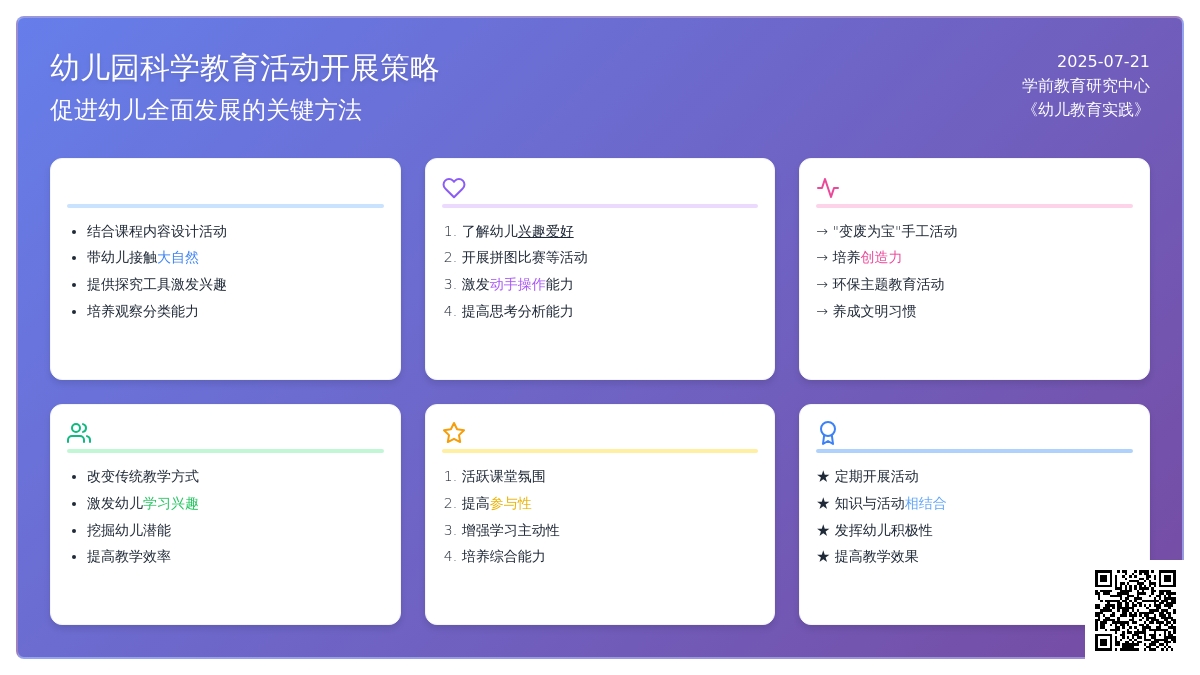The height and width of the screenshot is (675, 1200).
Task: Click the users group icon
Action: (79, 433)
